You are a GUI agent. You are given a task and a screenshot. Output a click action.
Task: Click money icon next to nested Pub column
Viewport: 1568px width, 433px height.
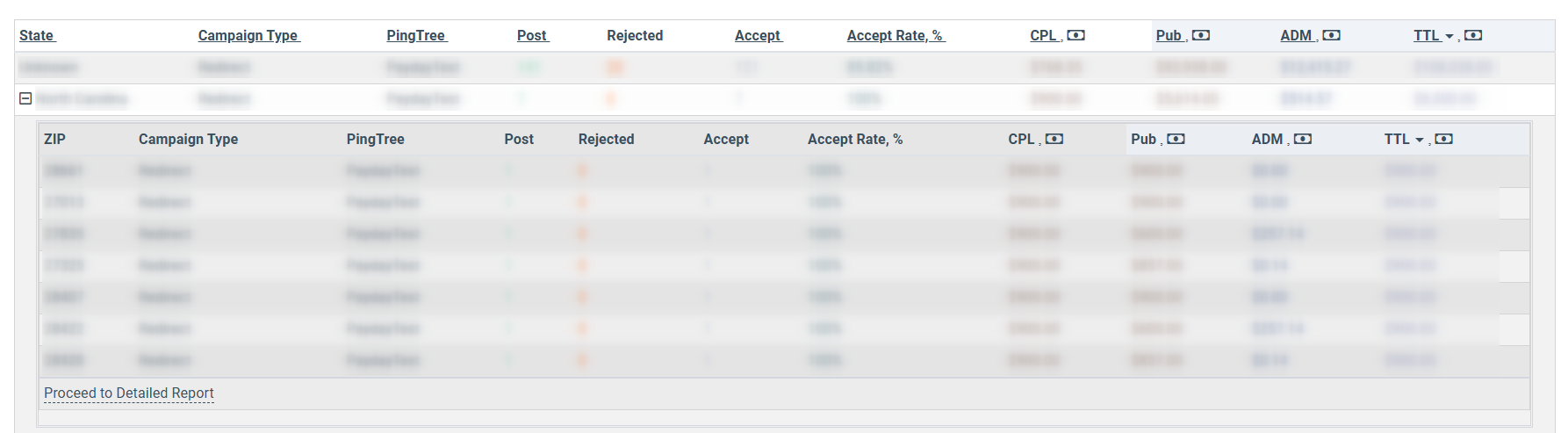[1176, 139]
